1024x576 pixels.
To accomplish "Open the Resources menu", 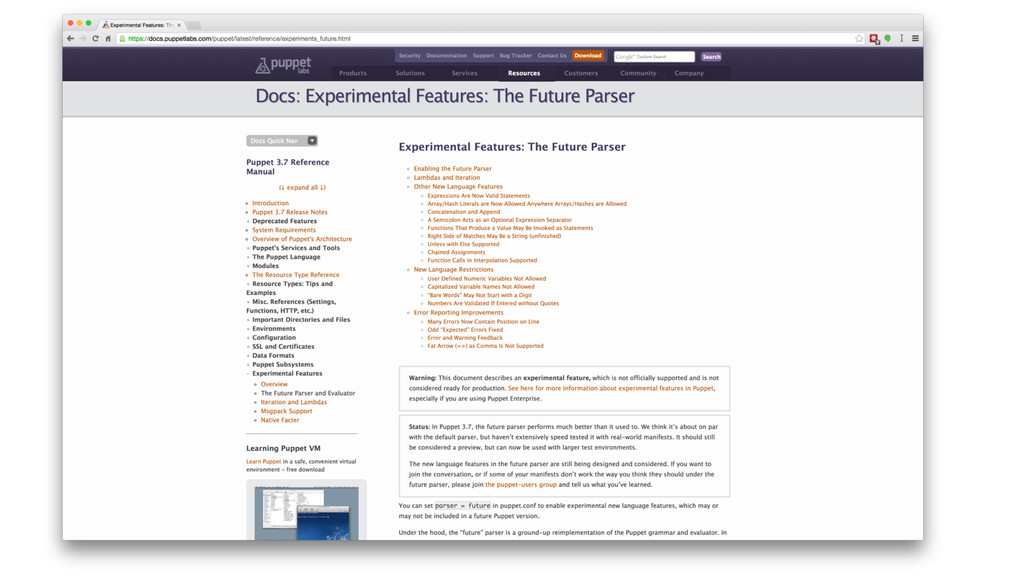I will [x=524, y=73].
